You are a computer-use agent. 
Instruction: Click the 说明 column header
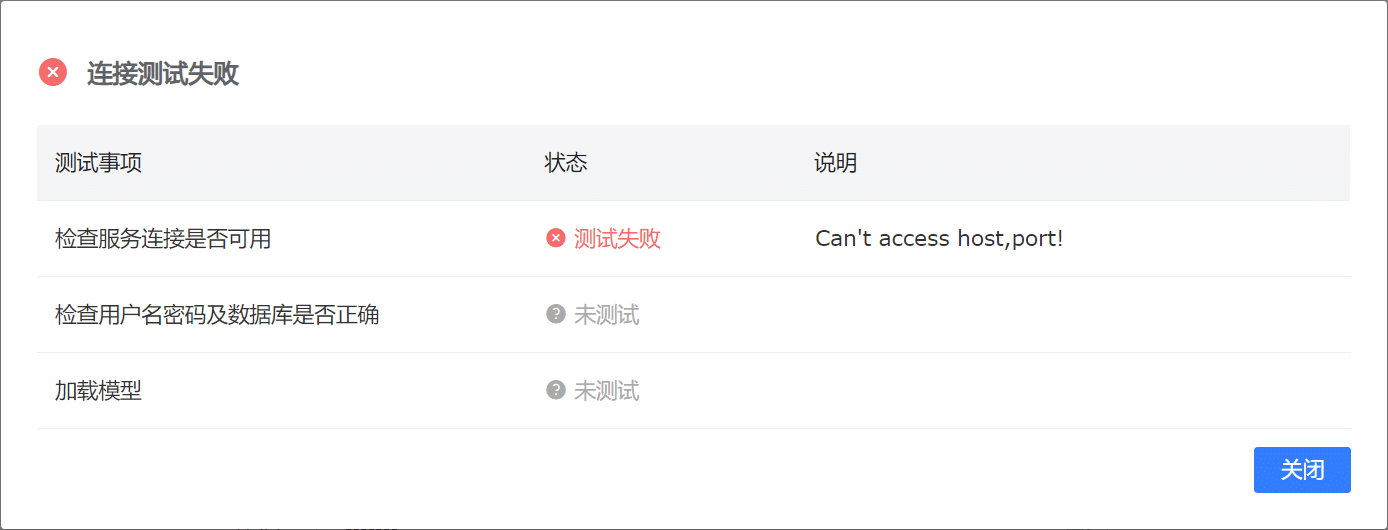835,163
